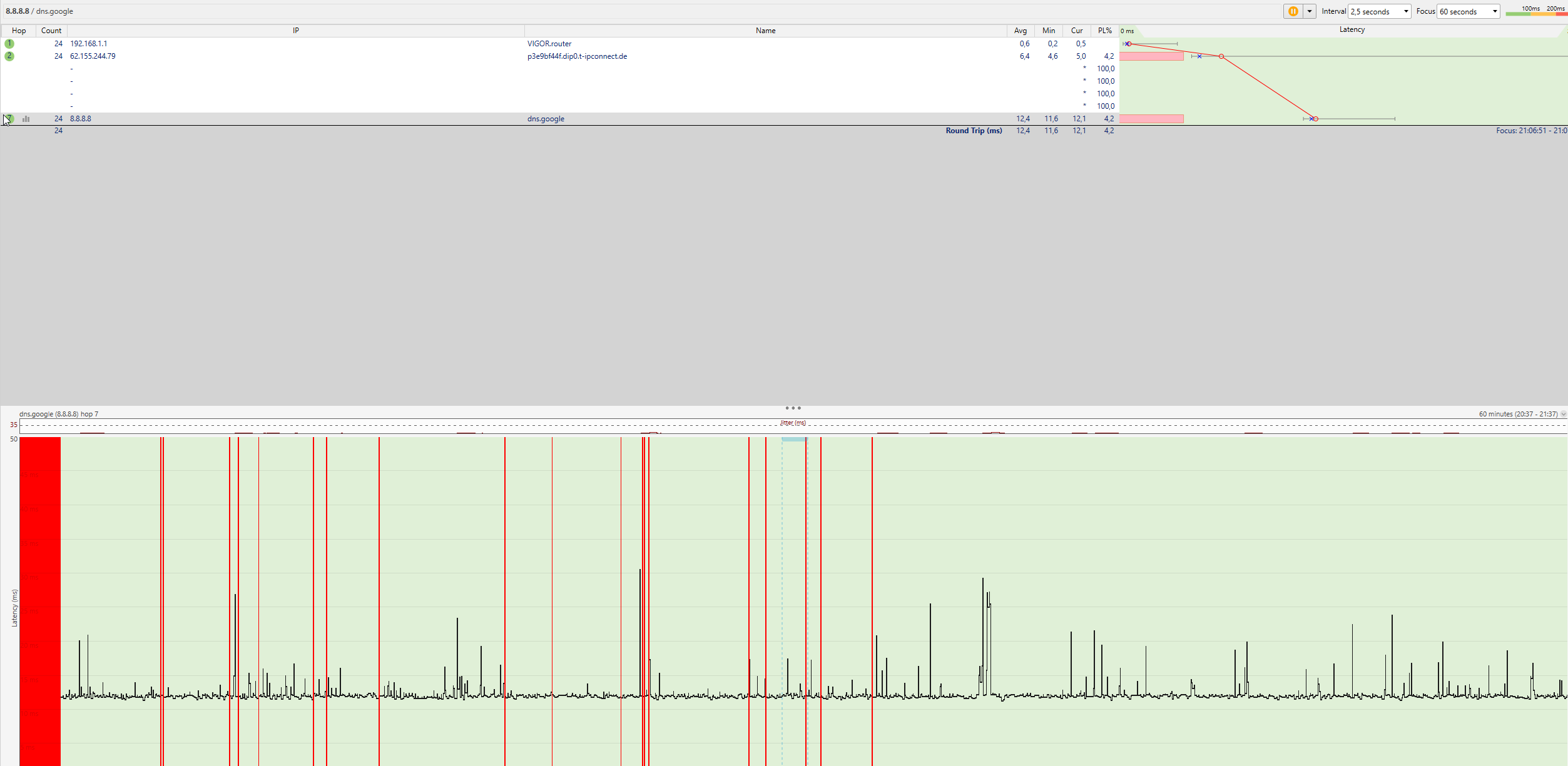1568x766 pixels.
Task: Click the three-dot splitter handle above timeline
Action: point(793,408)
